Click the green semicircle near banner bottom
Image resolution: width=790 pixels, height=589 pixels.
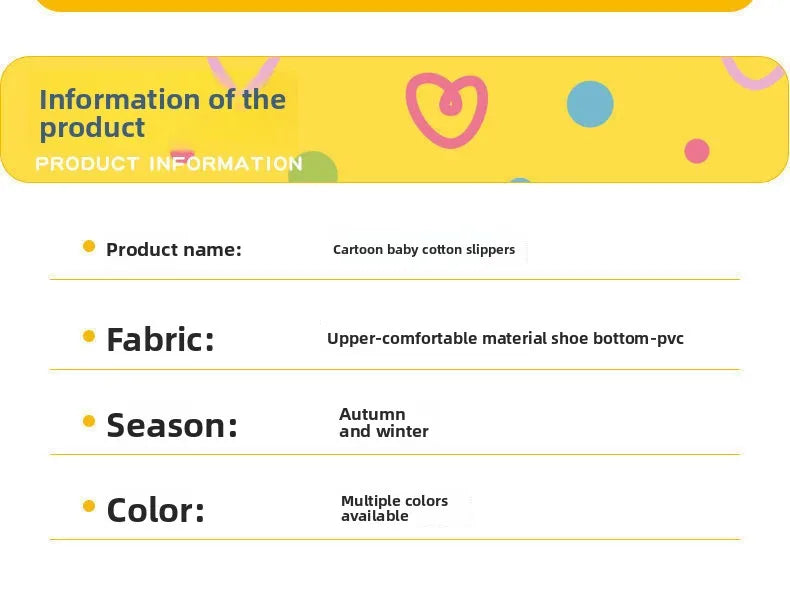[x=314, y=167]
